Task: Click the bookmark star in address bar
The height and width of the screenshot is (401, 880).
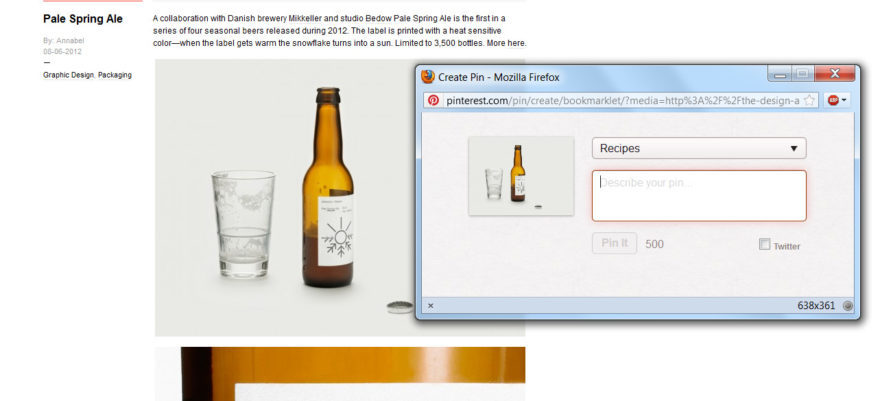Action: point(809,101)
